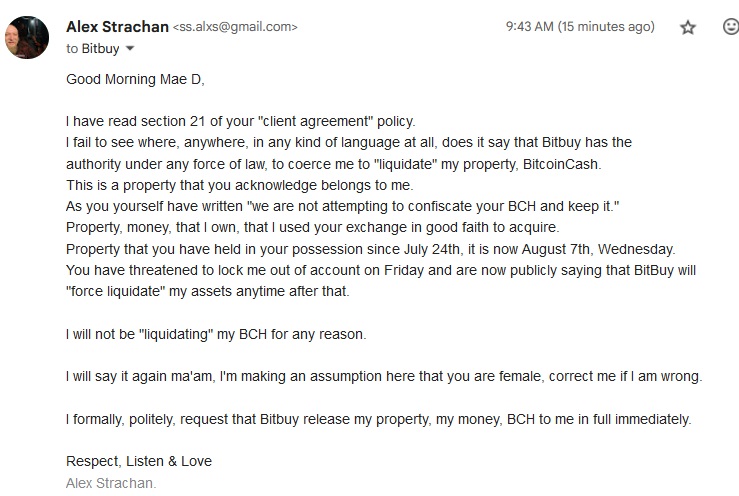The image size is (739, 496).
Task: Click the "Respect, Listen & Love" line
Action: click(x=139, y=461)
